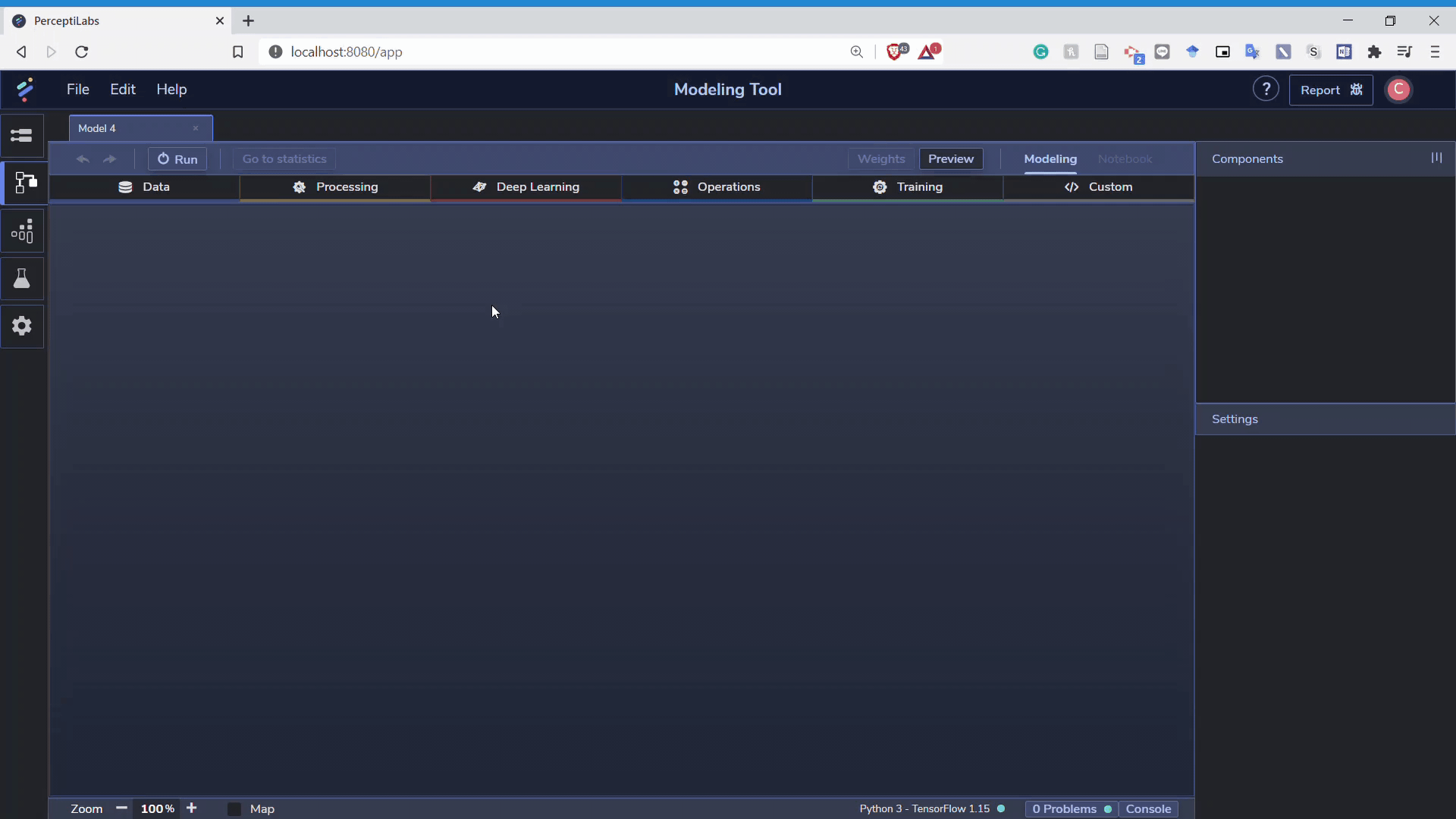1456x819 pixels.
Task: Toggle the Preview button
Action: tap(950, 159)
